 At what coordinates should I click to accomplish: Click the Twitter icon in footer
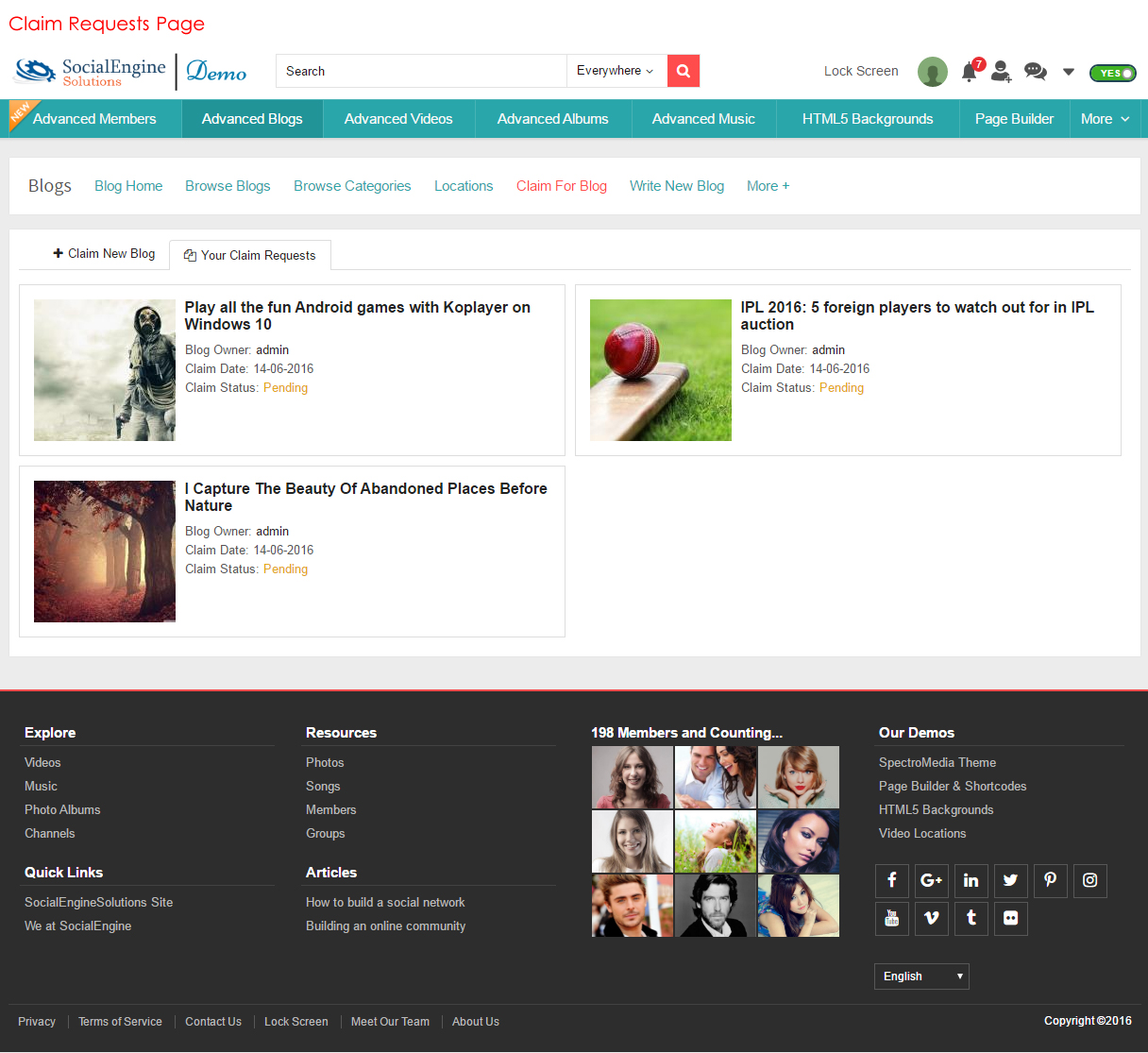[1010, 880]
